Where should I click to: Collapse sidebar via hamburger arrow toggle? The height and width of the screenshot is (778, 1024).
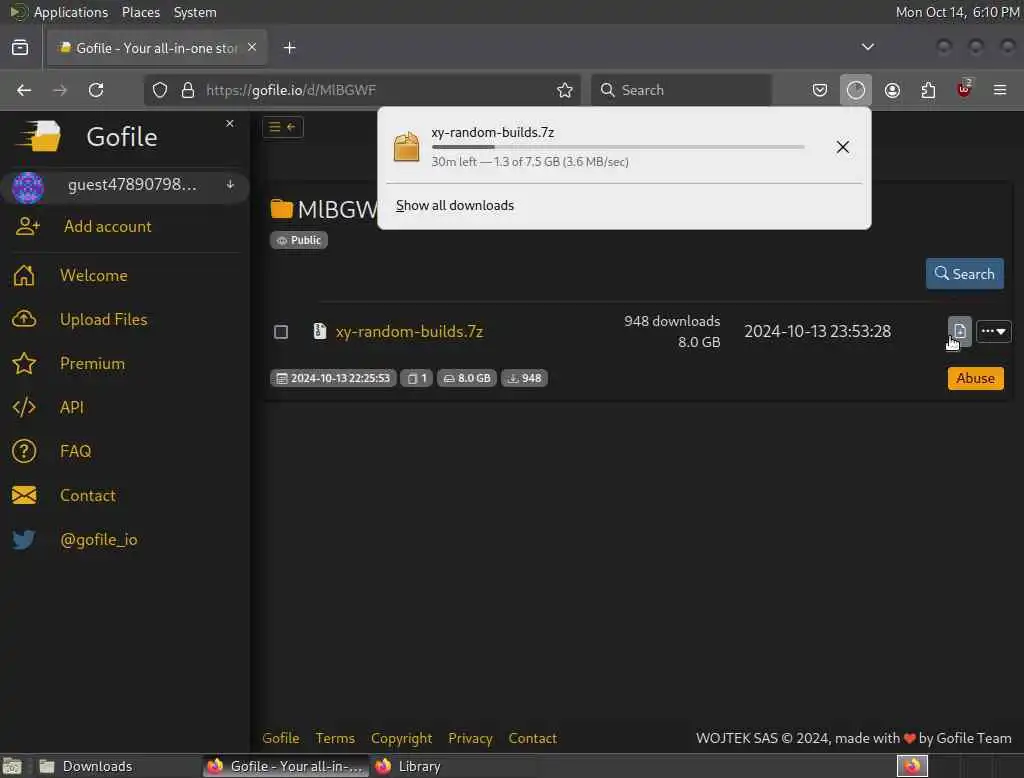[283, 127]
